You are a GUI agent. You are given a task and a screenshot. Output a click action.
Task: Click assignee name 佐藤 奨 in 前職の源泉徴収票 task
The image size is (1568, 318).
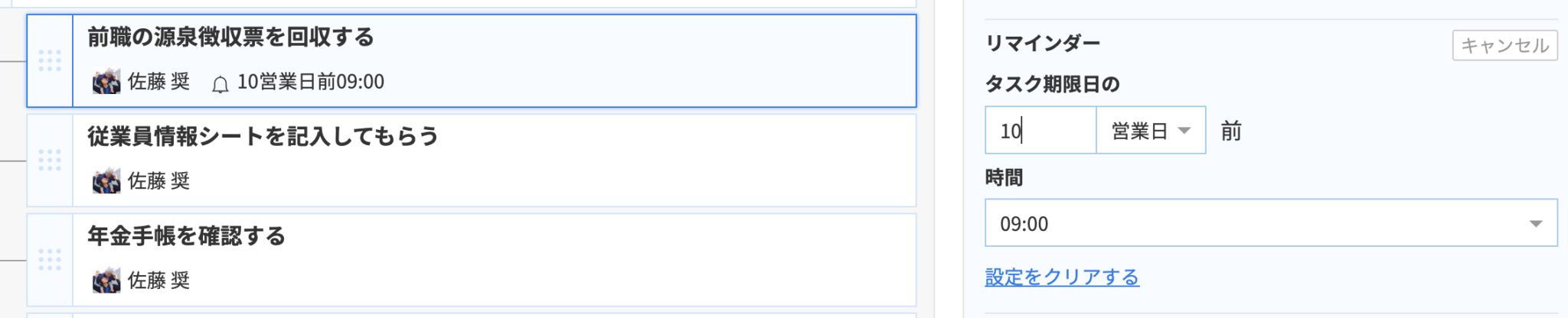(158, 82)
